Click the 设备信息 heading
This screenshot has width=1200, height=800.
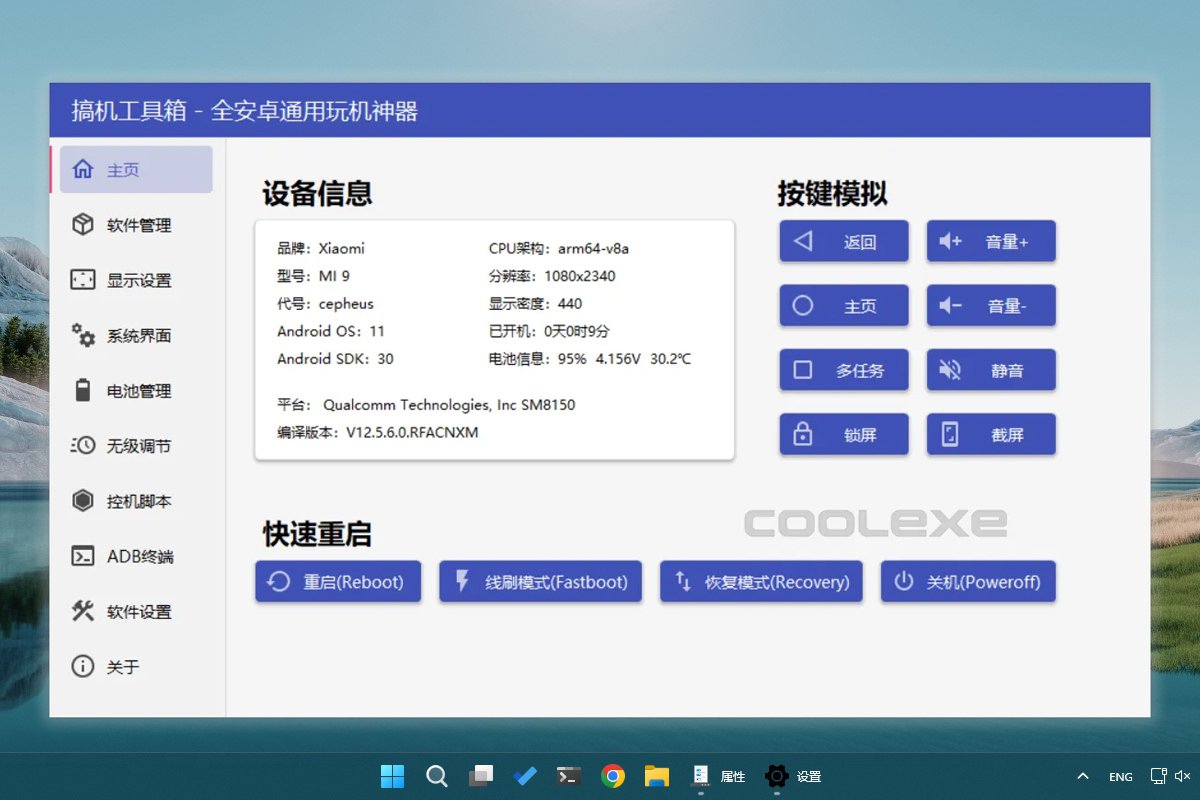point(317,193)
